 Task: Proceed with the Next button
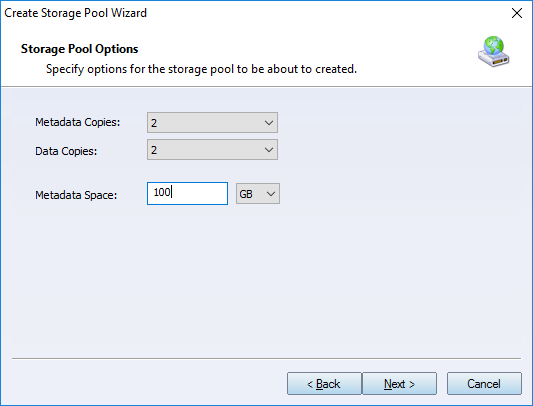[399, 384]
